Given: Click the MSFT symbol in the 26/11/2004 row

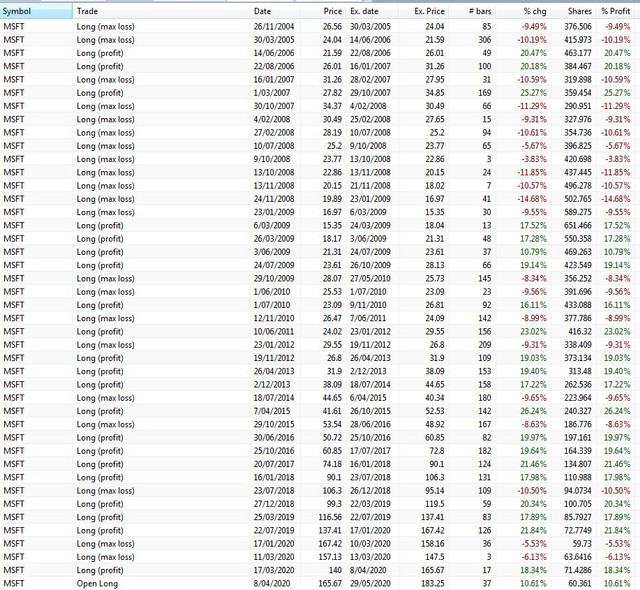Looking at the screenshot, I should (14, 27).
